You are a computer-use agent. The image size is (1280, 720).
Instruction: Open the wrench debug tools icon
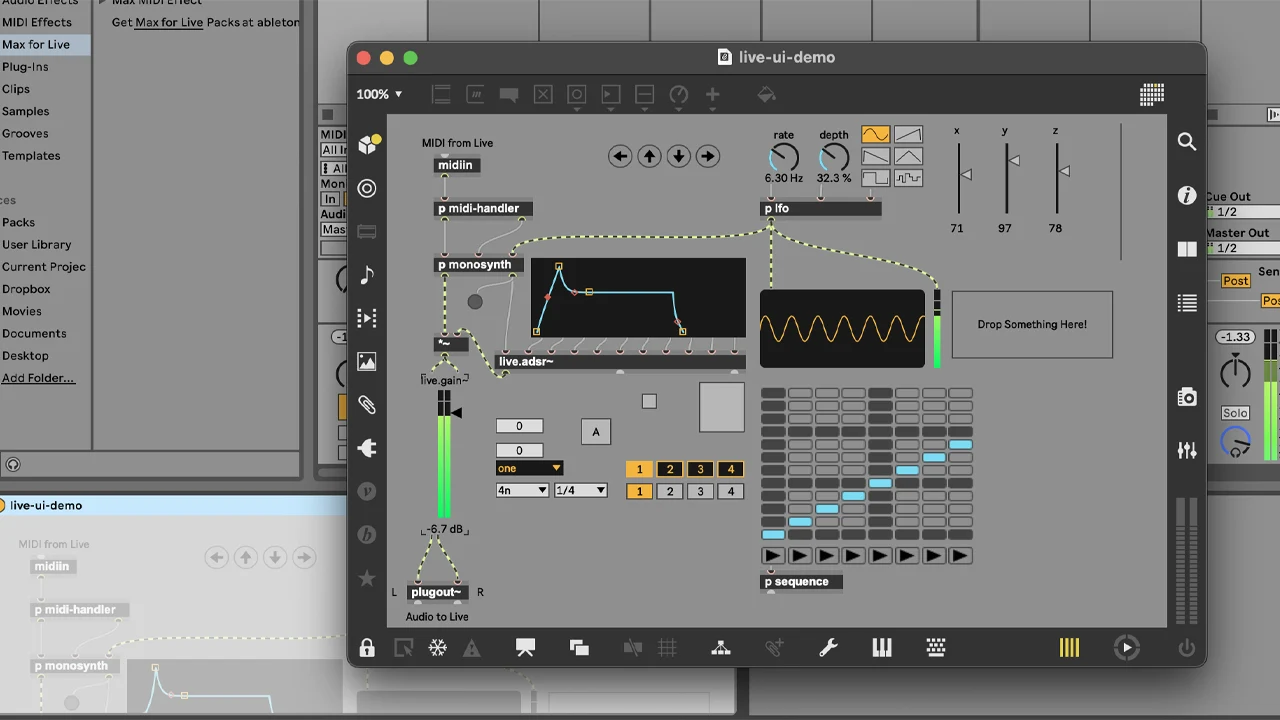(x=828, y=648)
